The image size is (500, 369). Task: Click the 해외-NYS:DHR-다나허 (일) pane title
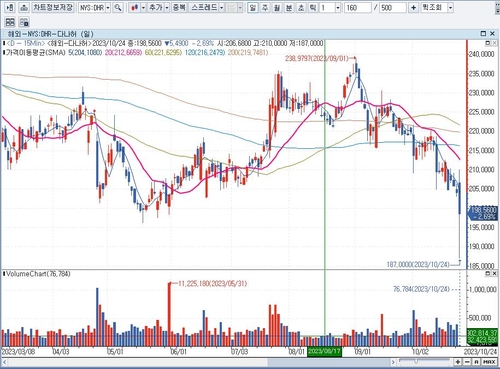click(51, 34)
